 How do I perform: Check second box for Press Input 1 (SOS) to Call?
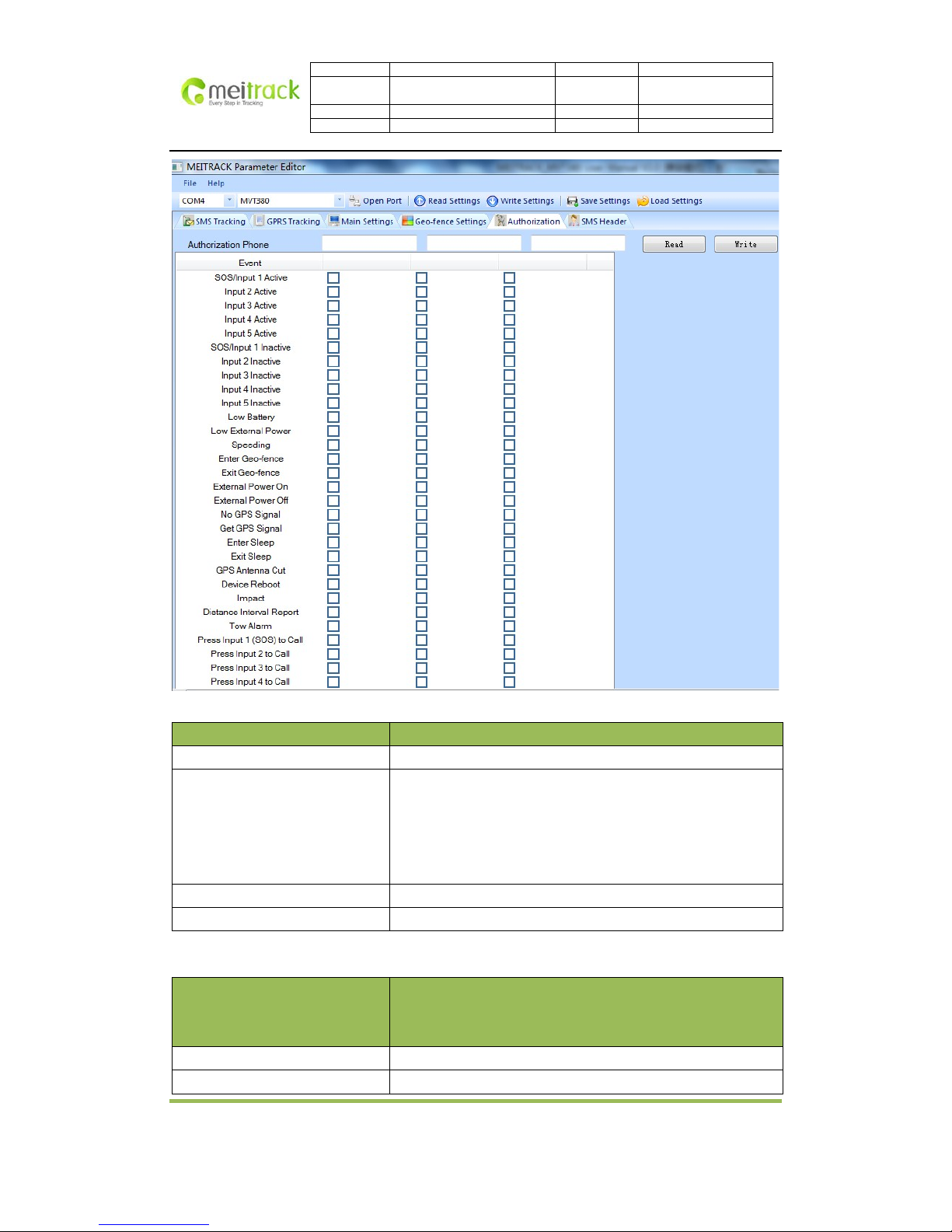(x=421, y=640)
